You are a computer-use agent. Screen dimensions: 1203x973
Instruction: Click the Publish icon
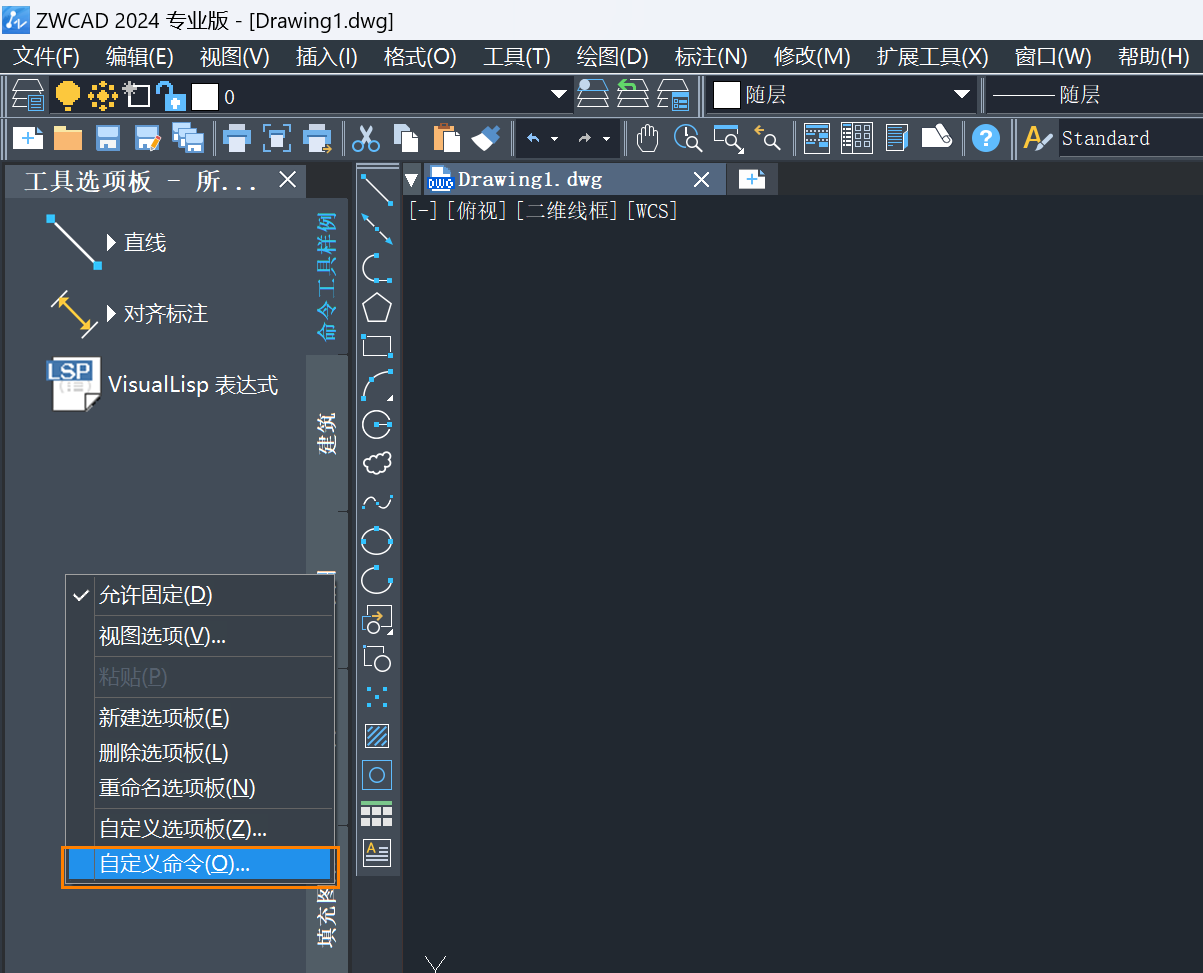pyautogui.click(x=318, y=138)
